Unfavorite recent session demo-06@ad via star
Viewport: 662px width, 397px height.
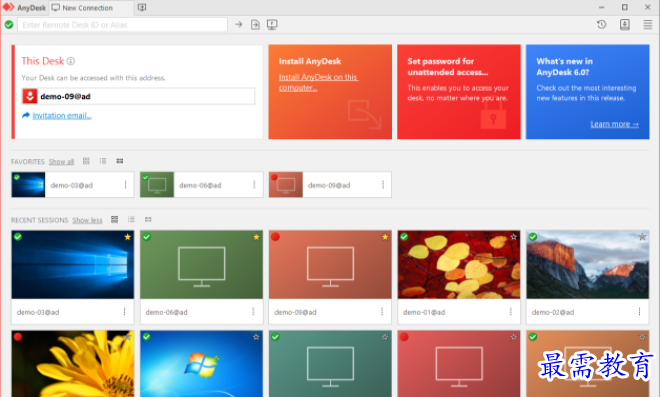[x=256, y=237]
